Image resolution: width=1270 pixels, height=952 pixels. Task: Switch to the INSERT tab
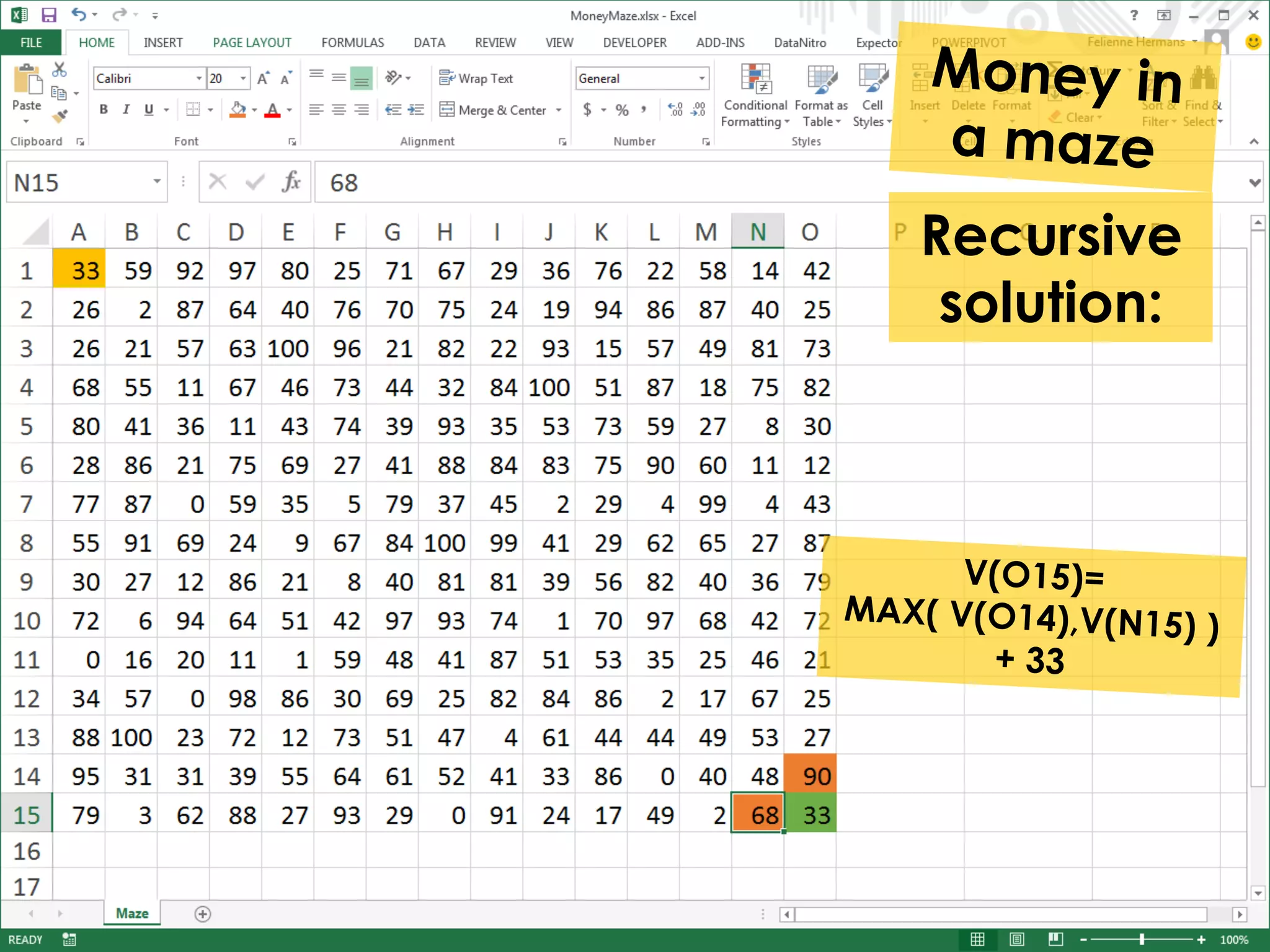coord(163,42)
